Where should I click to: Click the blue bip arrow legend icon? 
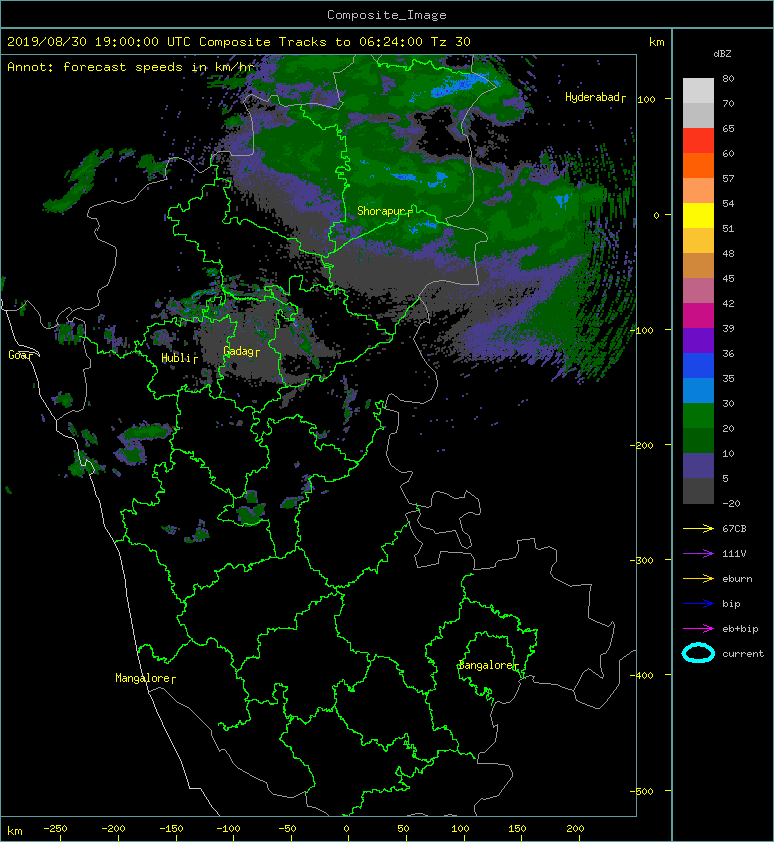point(698,604)
